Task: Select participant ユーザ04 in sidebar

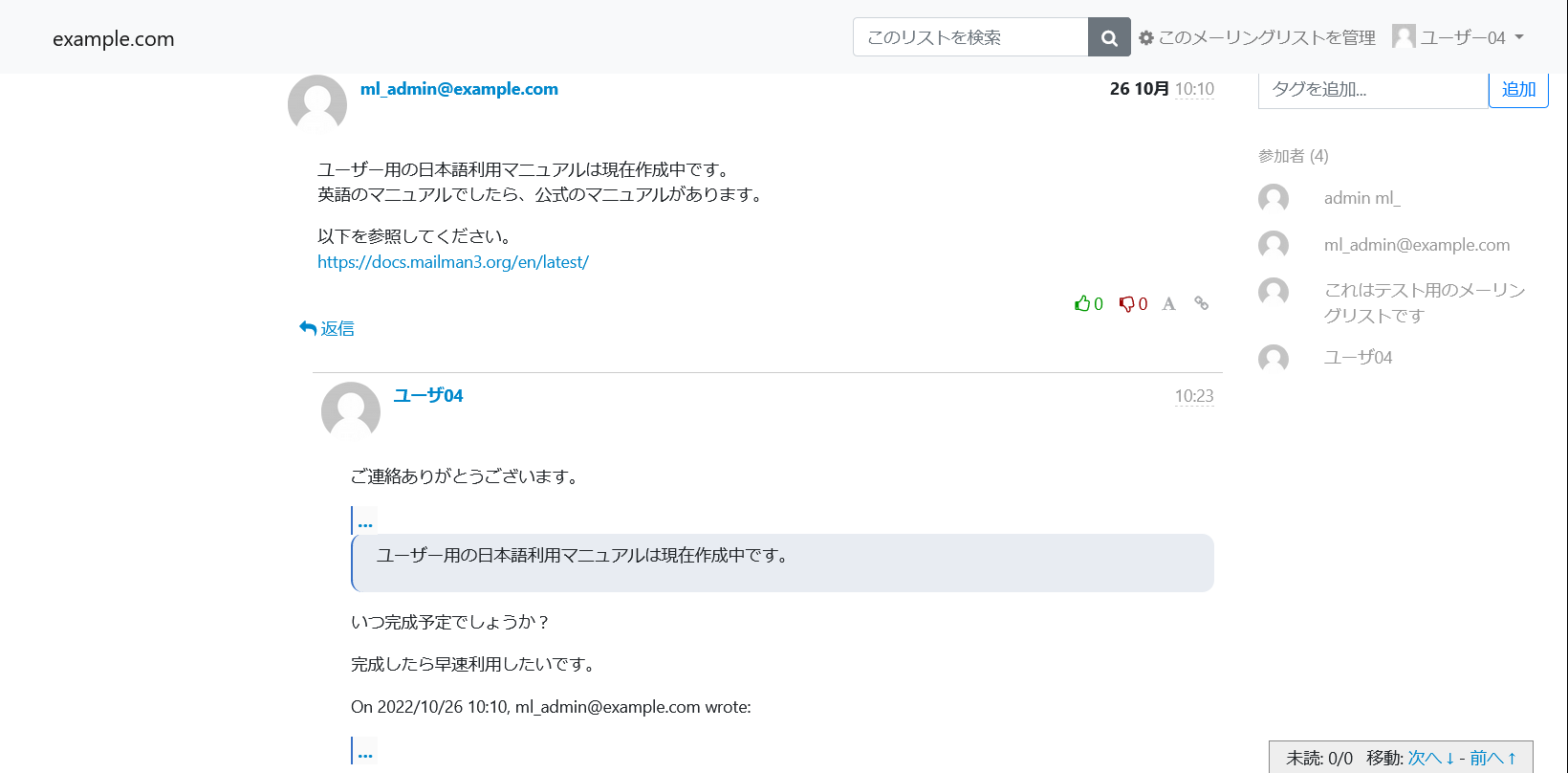Action: pos(1358,357)
